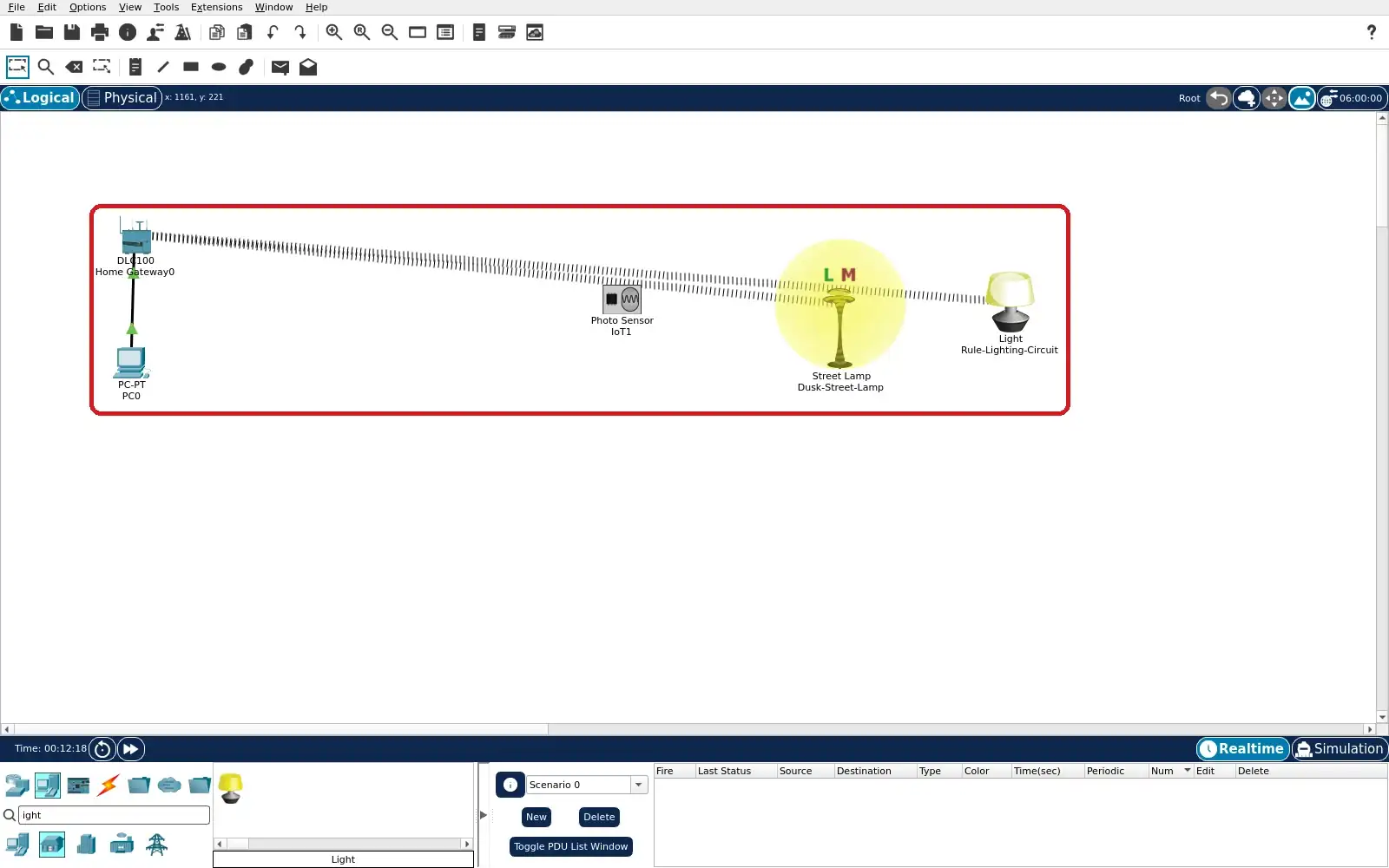Add a complex PDU with the open envelope

click(x=308, y=67)
